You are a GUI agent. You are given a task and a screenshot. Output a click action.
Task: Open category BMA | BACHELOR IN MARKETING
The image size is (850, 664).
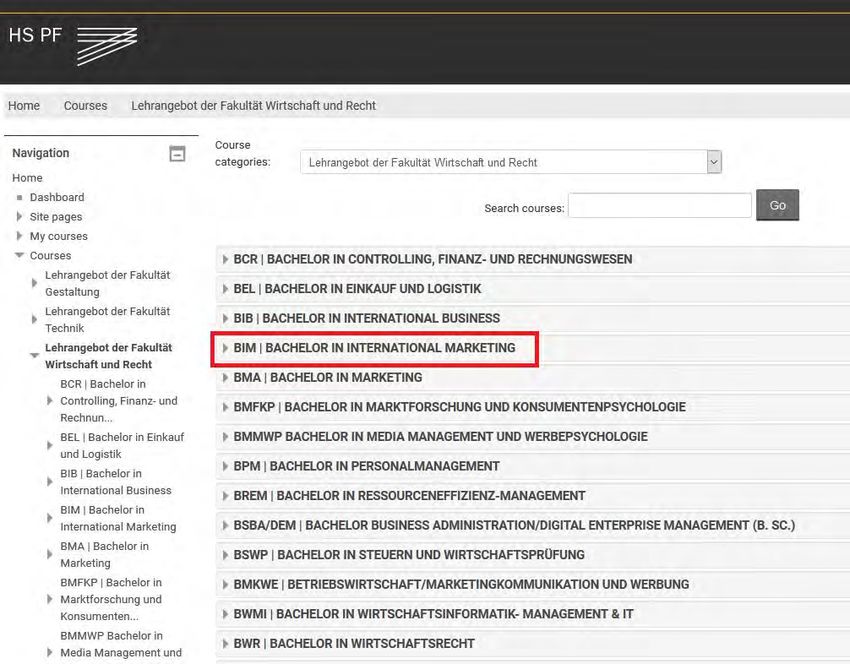click(x=327, y=377)
